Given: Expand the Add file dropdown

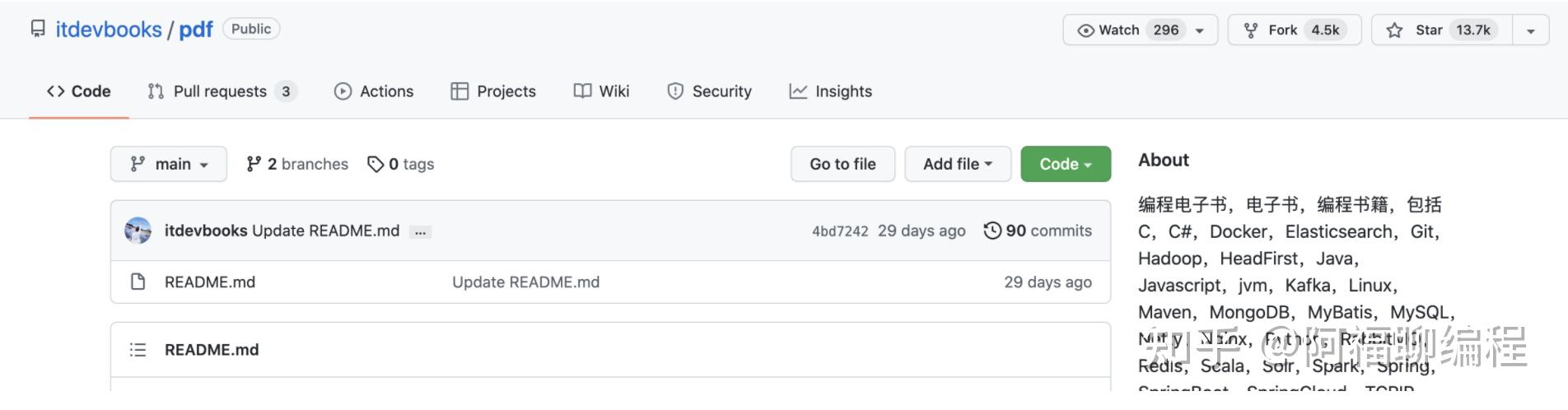Looking at the screenshot, I should (x=957, y=164).
